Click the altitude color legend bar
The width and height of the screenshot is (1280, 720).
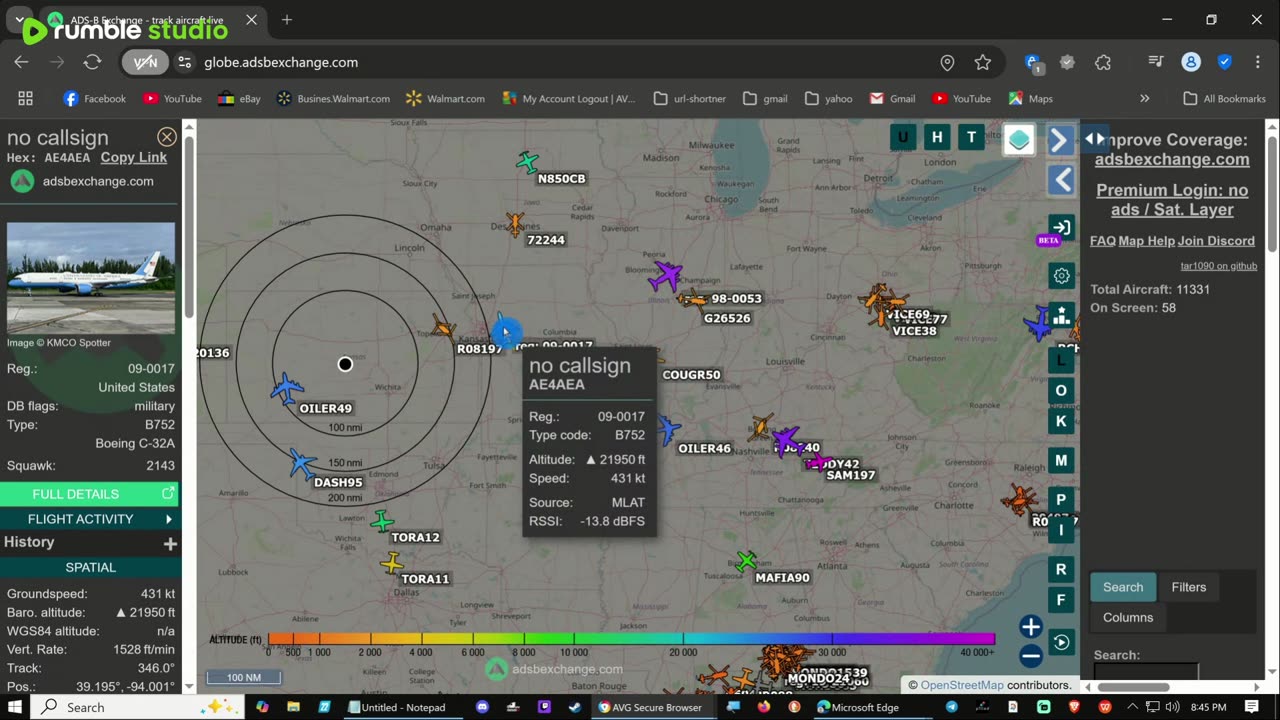(x=631, y=639)
